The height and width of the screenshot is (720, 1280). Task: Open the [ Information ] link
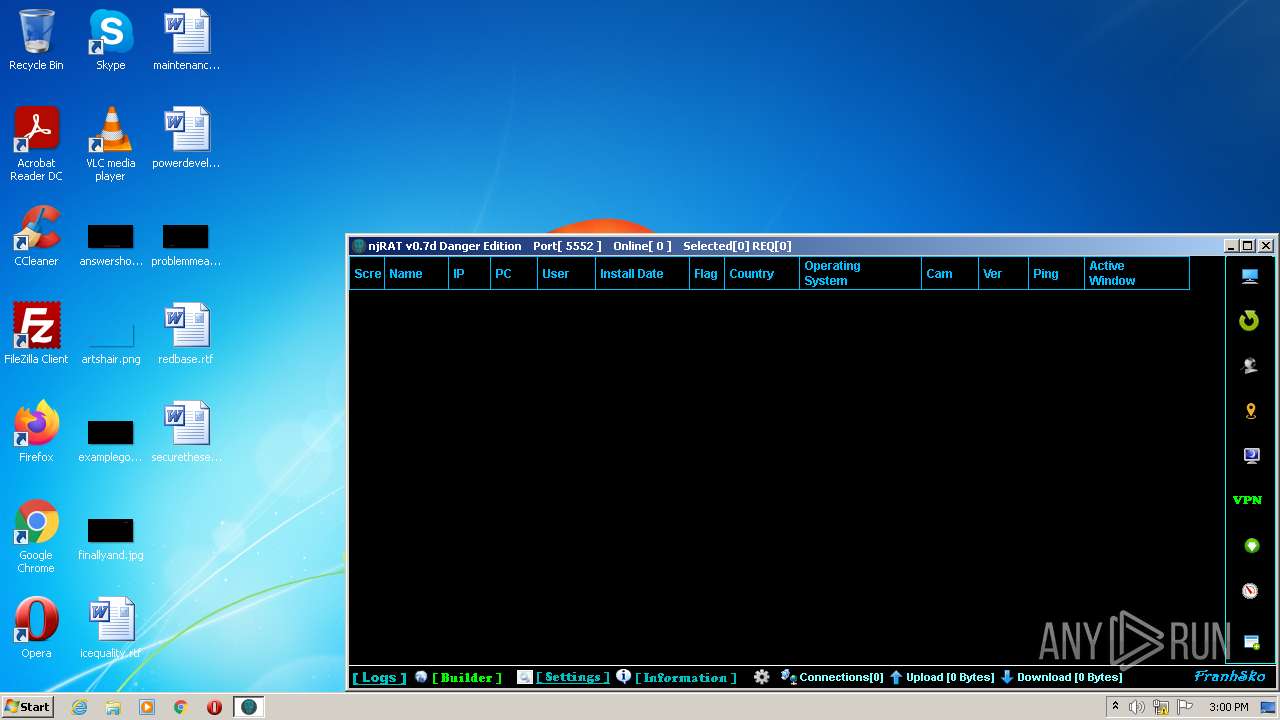(685, 678)
